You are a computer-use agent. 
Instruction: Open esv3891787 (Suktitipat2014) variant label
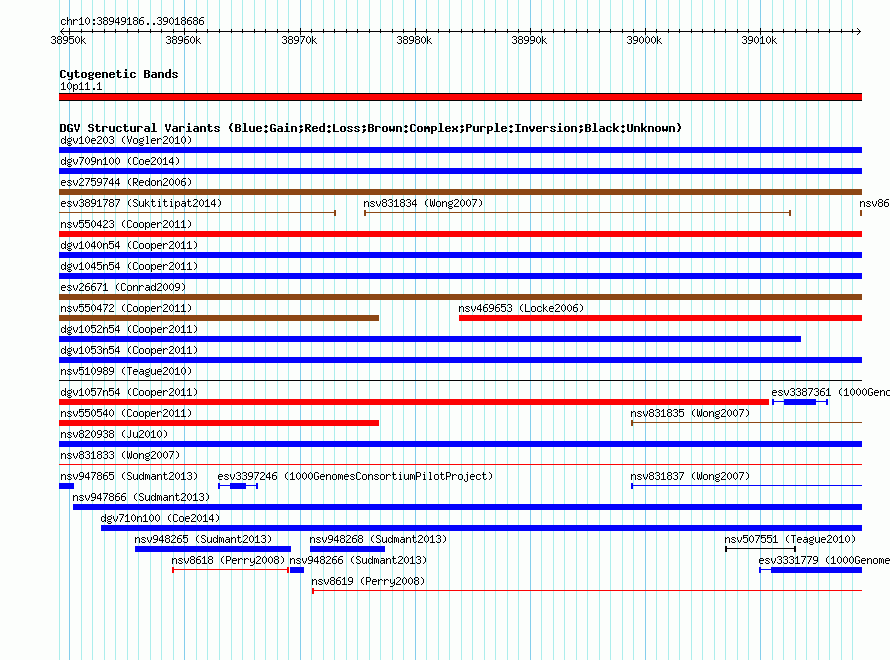coord(141,203)
